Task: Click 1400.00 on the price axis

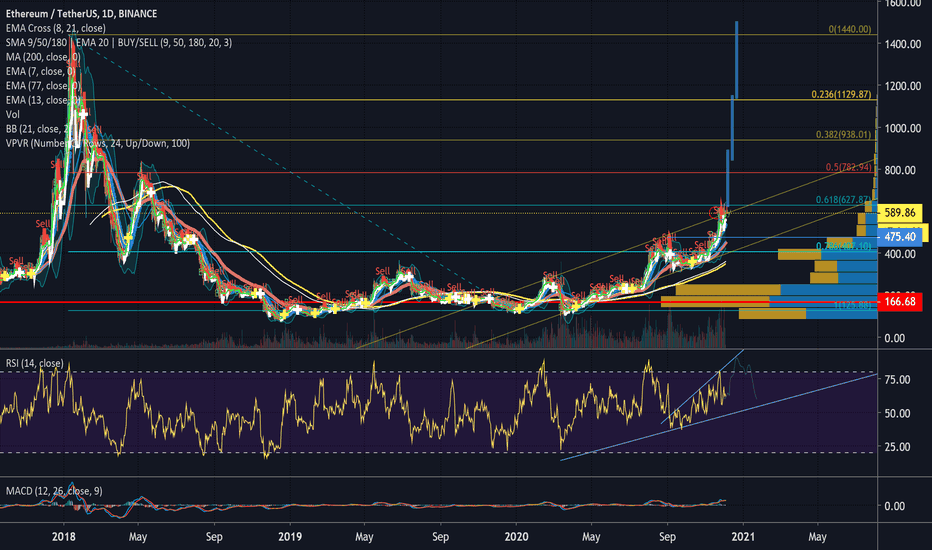Action: coord(902,44)
